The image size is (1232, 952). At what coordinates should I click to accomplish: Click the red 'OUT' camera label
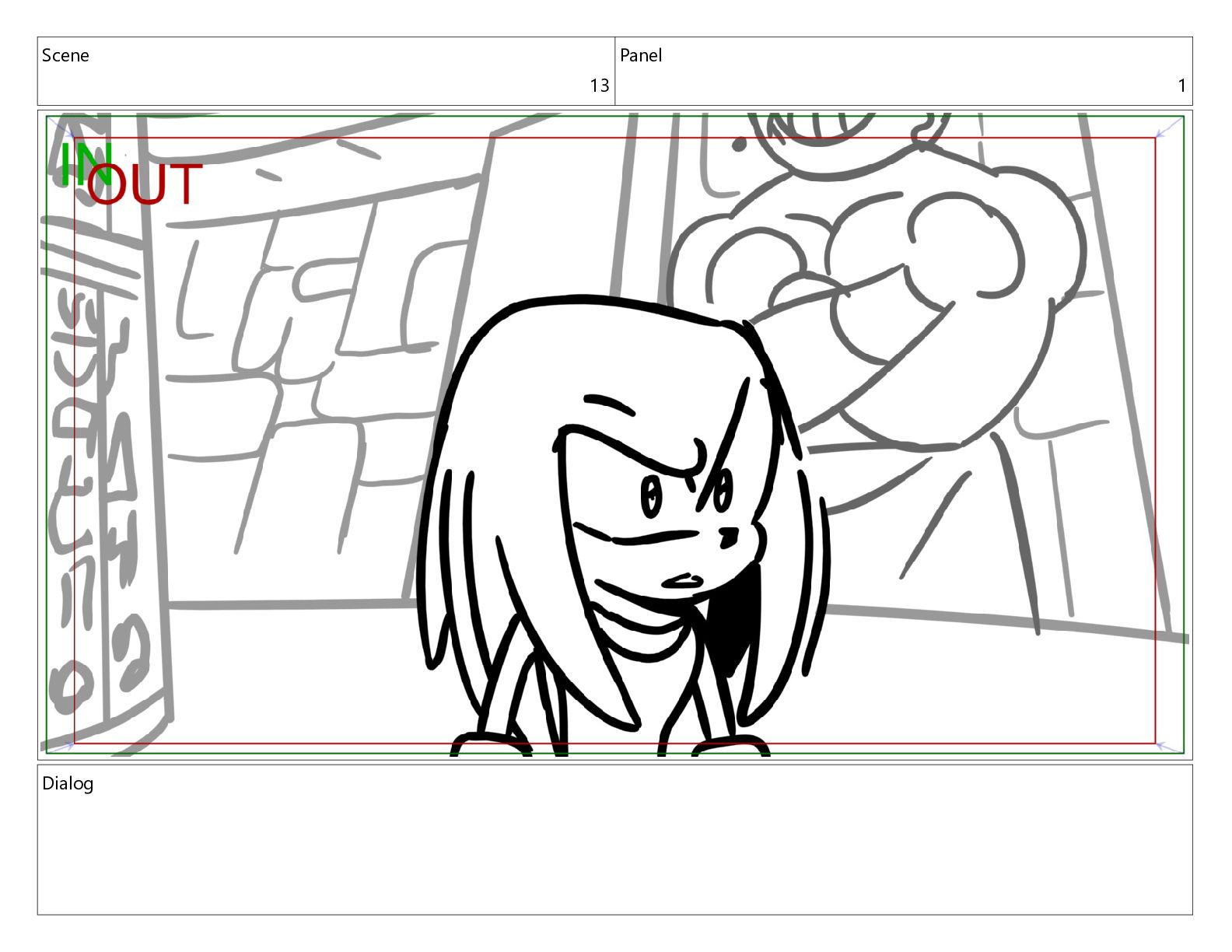tap(145, 185)
